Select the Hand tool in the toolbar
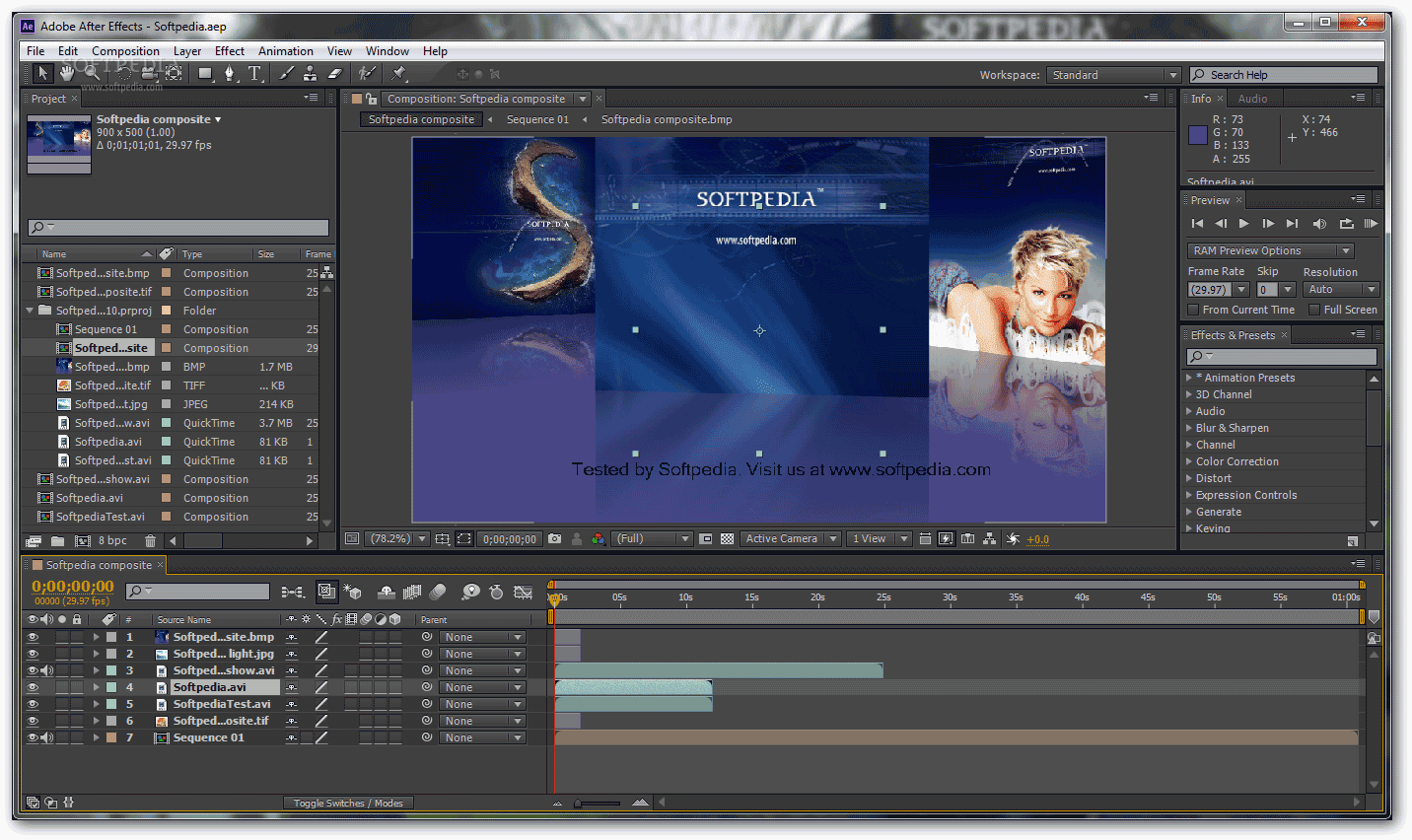Screen dimensions: 1412x840 click(67, 73)
